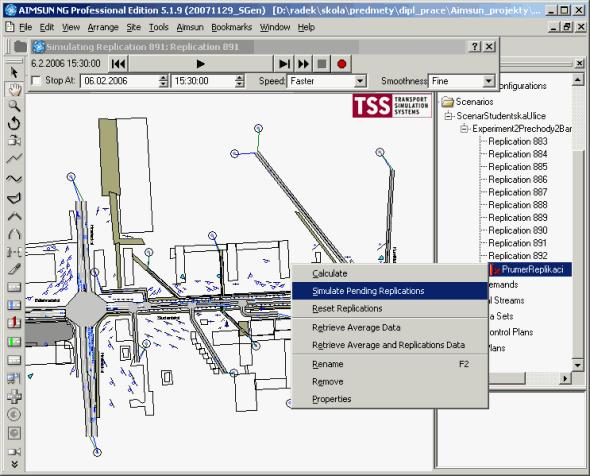Collapse the ScenarStudentskaUlice tree node
This screenshot has width=590, height=476.
pyautogui.click(x=448, y=116)
